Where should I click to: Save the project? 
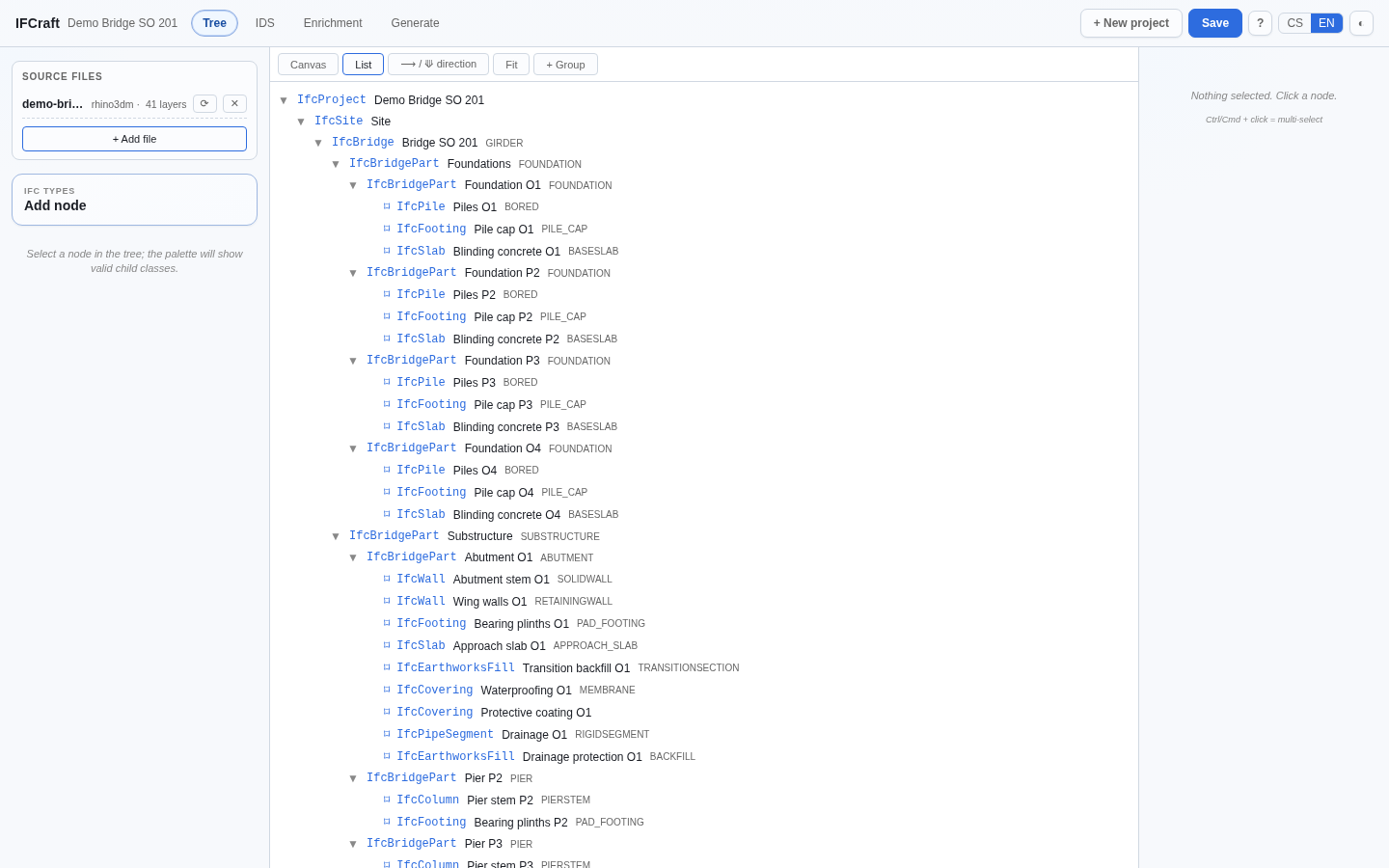pos(1215,23)
